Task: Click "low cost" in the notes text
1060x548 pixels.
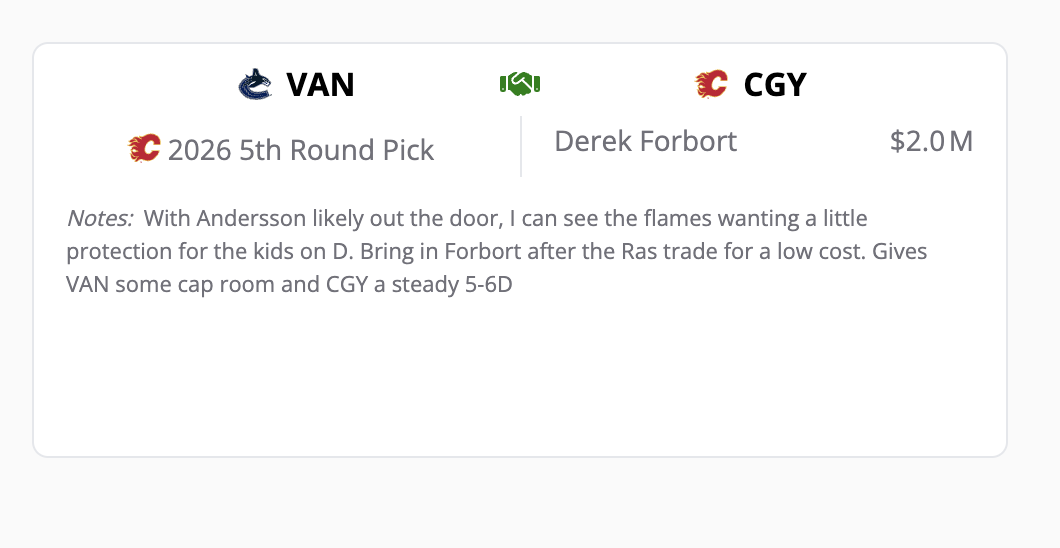Action: point(810,251)
